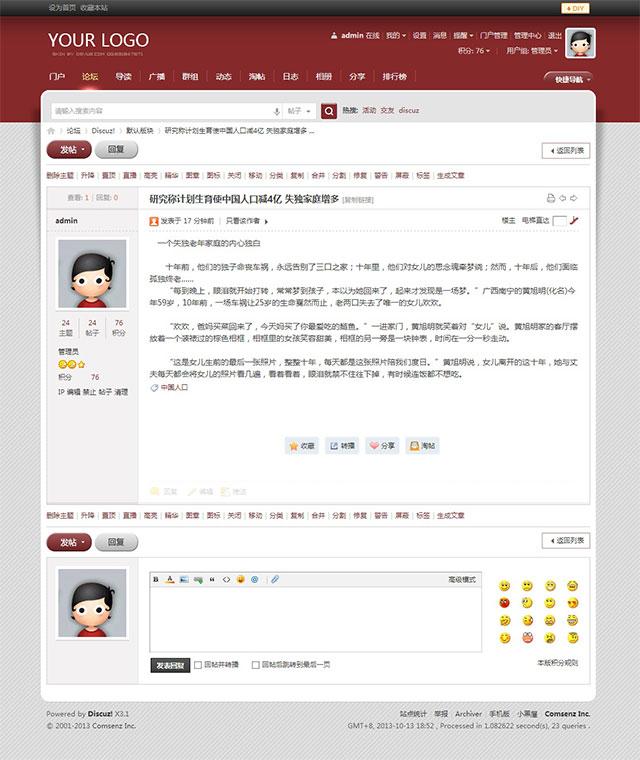Click the microphone icon in search box

pyautogui.click(x=276, y=111)
